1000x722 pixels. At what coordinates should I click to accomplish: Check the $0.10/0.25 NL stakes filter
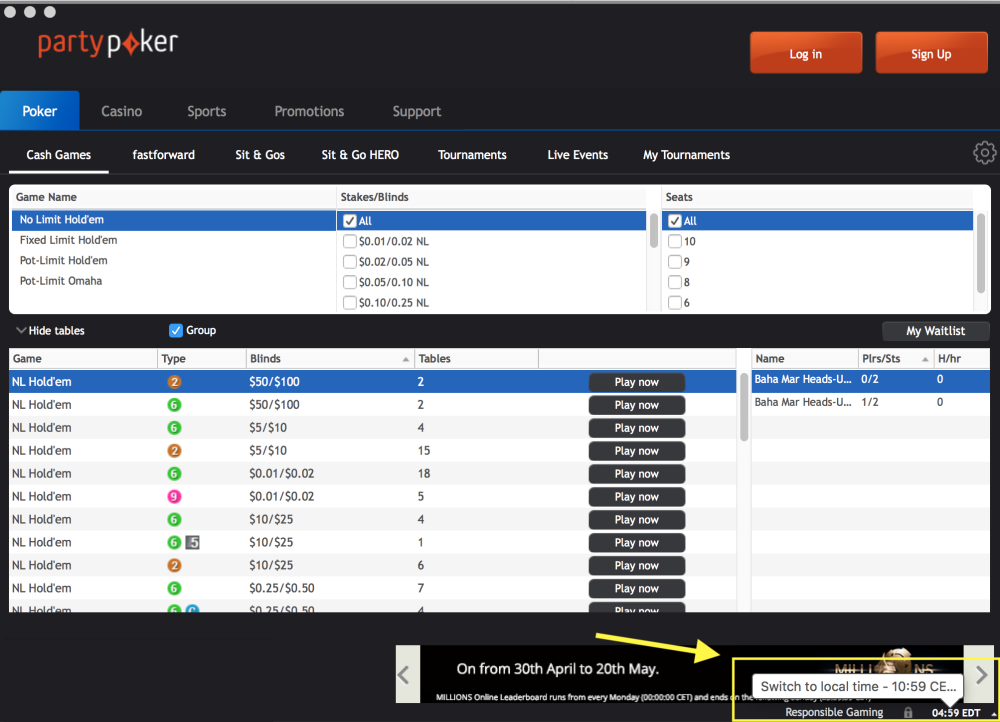tap(349, 303)
